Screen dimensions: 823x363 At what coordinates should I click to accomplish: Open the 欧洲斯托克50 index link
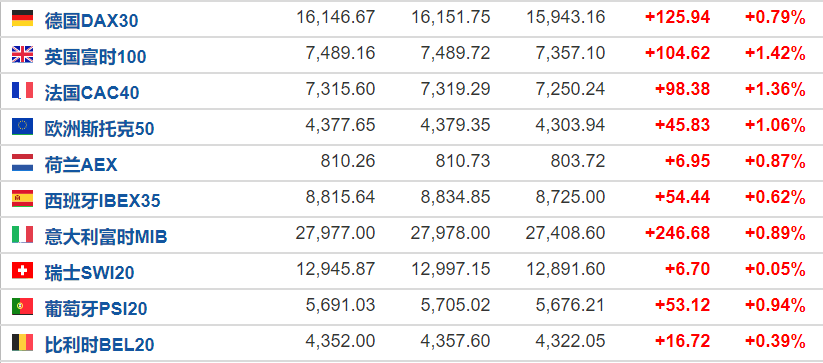[x=99, y=129]
